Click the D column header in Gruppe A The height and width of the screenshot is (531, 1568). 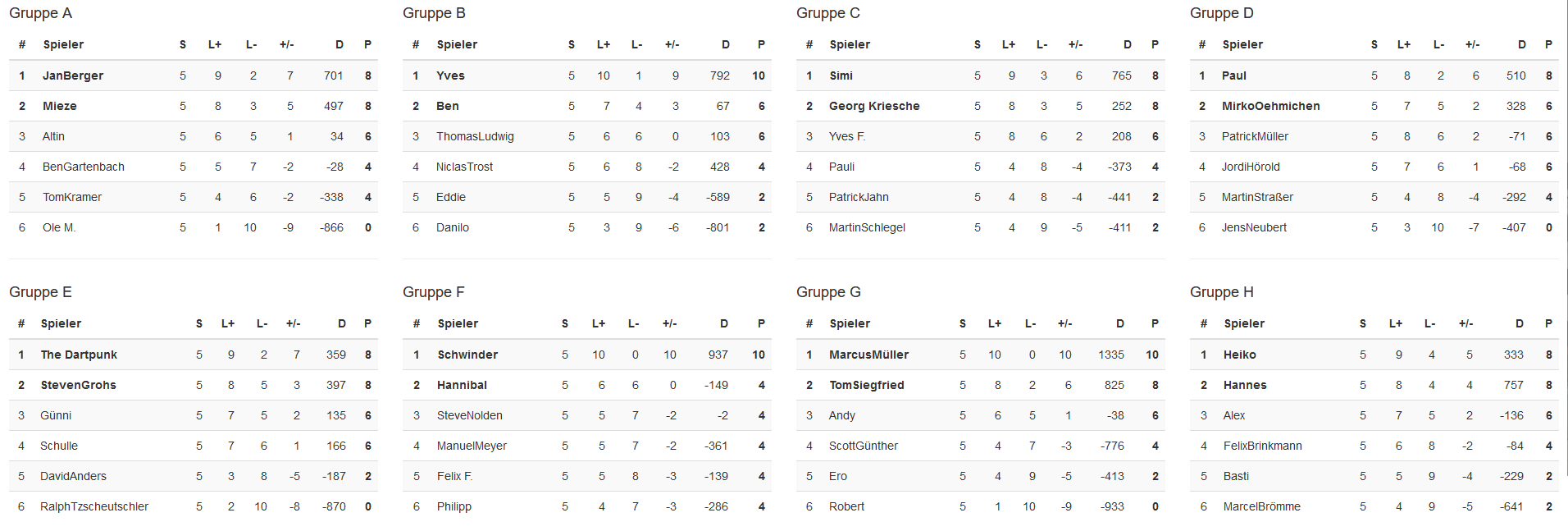[x=339, y=44]
